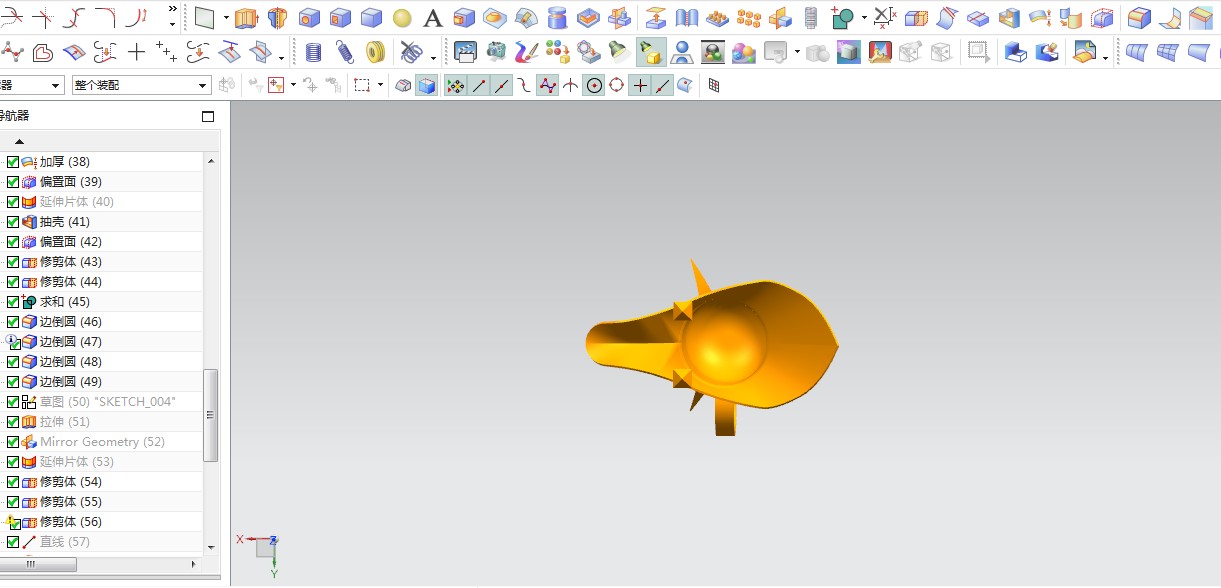Select the Extrude tool icon
1221x588 pixels.
tap(246, 18)
